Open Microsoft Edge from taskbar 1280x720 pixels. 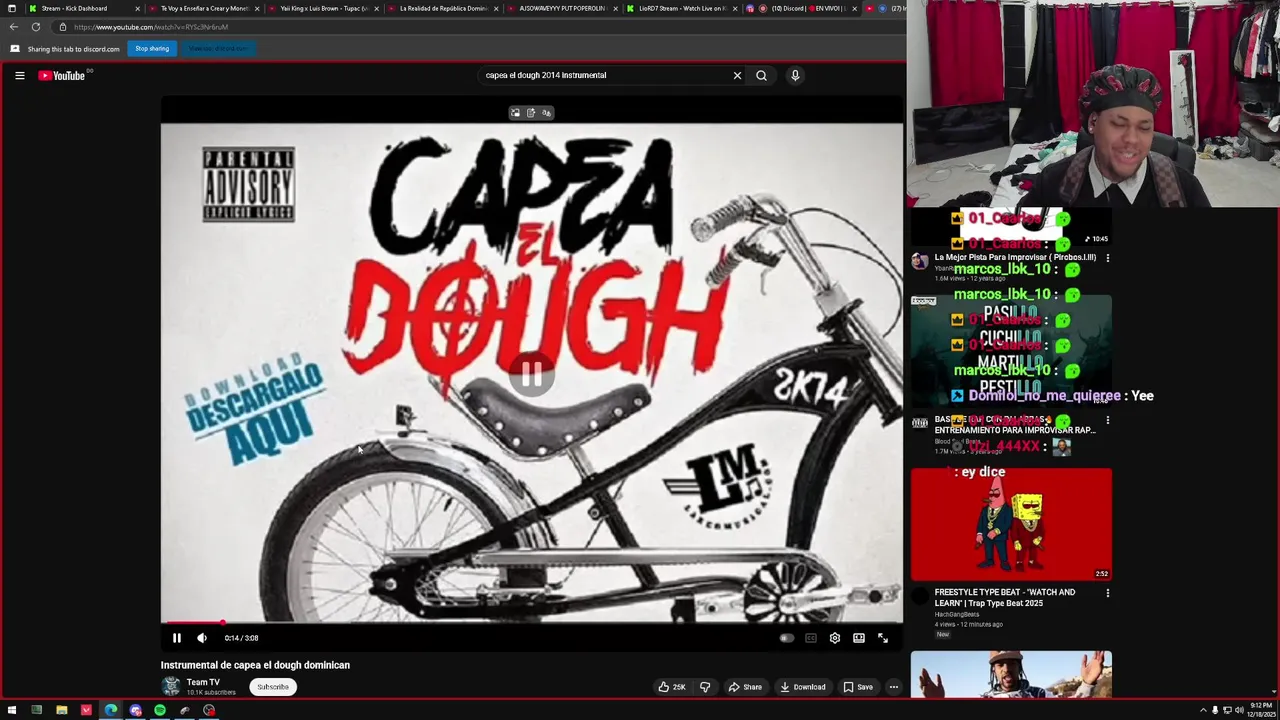click(x=110, y=711)
